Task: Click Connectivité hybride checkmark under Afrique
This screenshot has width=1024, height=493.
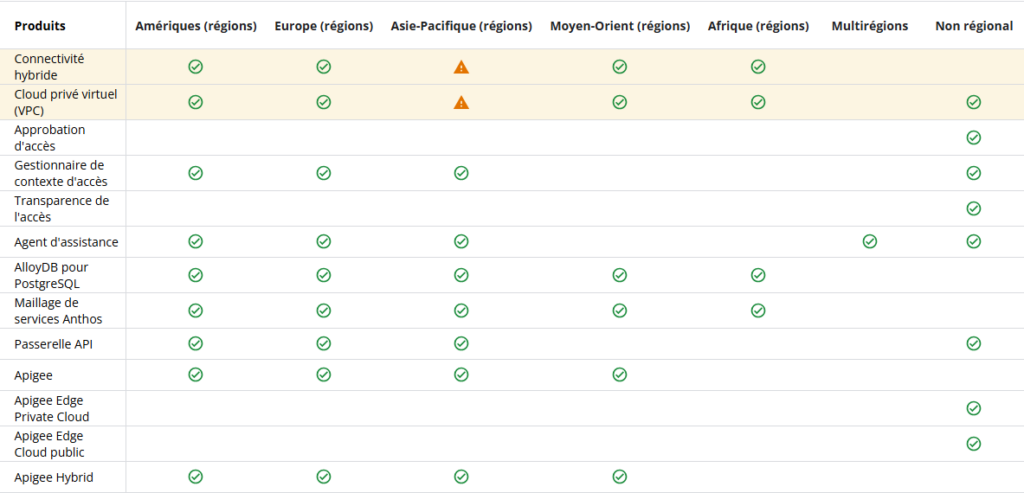Action: coord(758,67)
